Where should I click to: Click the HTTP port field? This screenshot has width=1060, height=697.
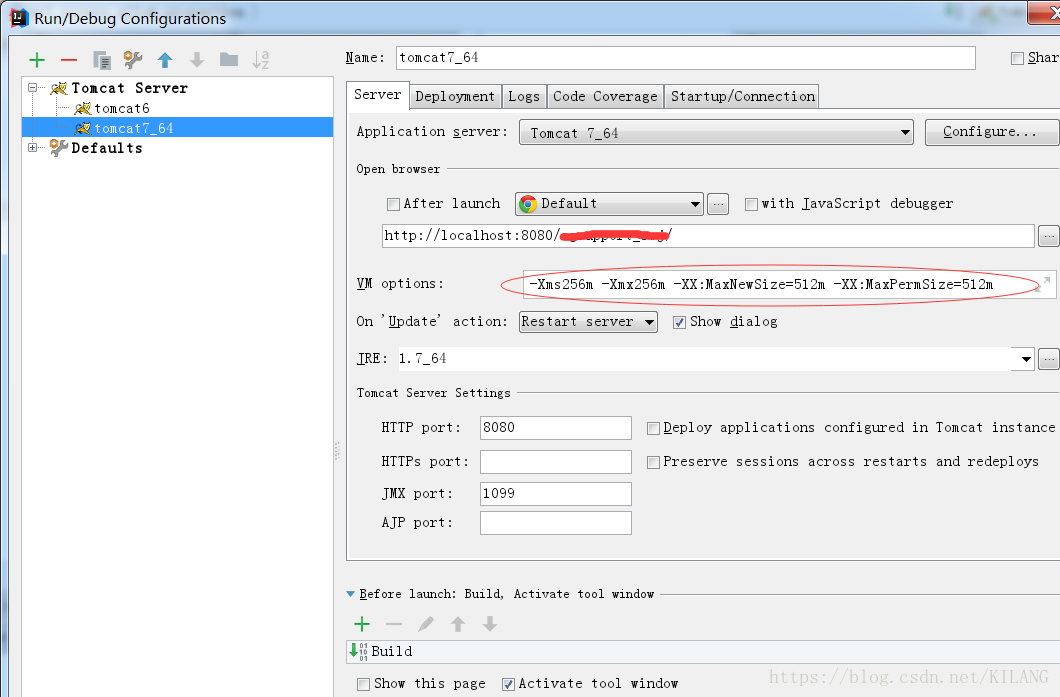pos(556,428)
